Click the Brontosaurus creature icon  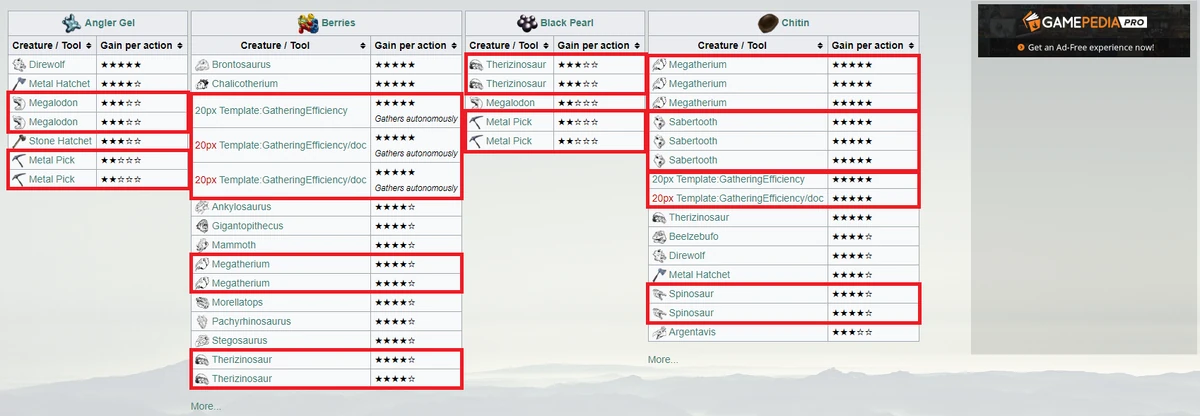(202, 64)
